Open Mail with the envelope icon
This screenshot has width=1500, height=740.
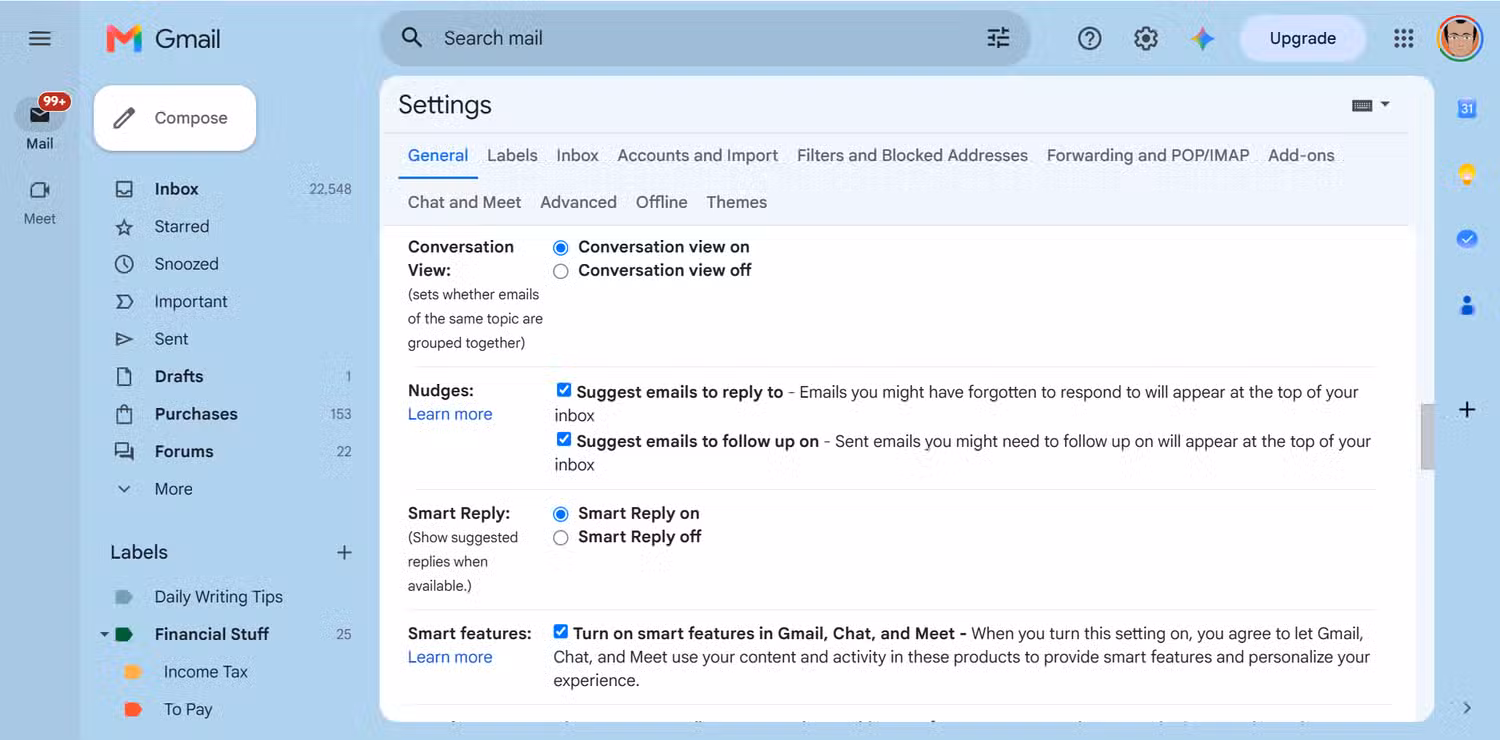[40, 115]
